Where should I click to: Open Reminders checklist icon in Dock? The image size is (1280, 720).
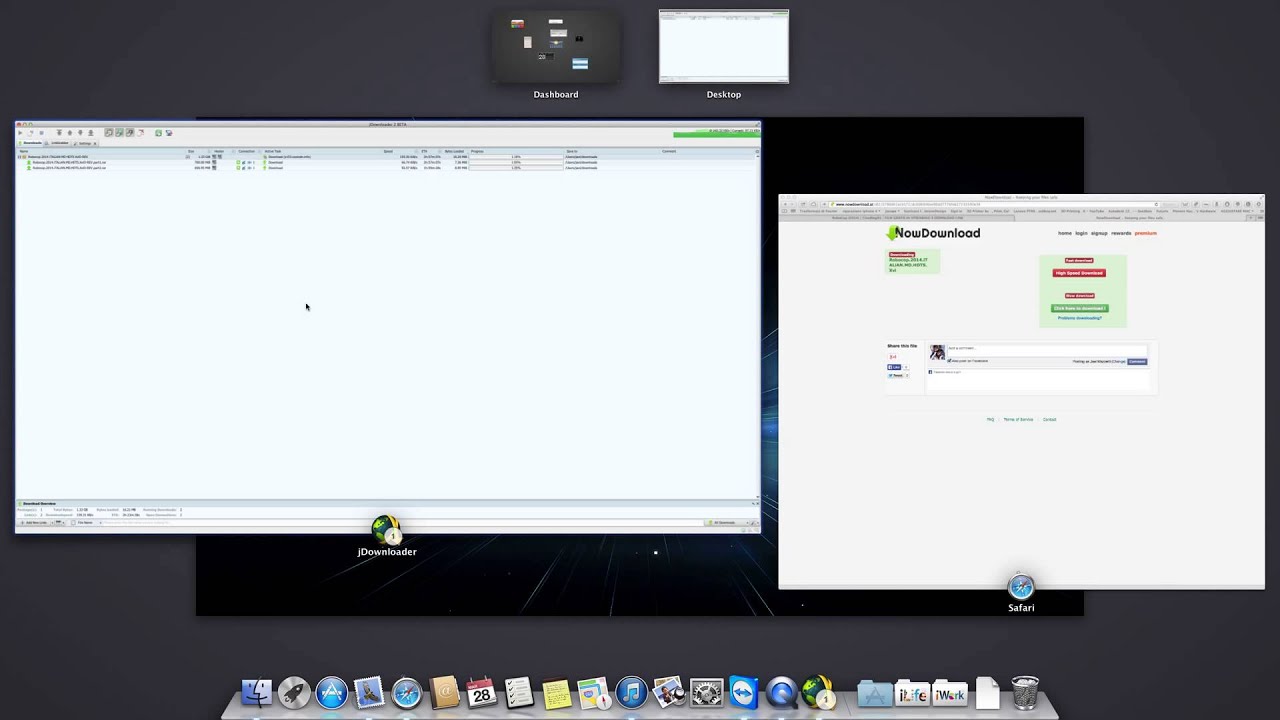pos(519,692)
